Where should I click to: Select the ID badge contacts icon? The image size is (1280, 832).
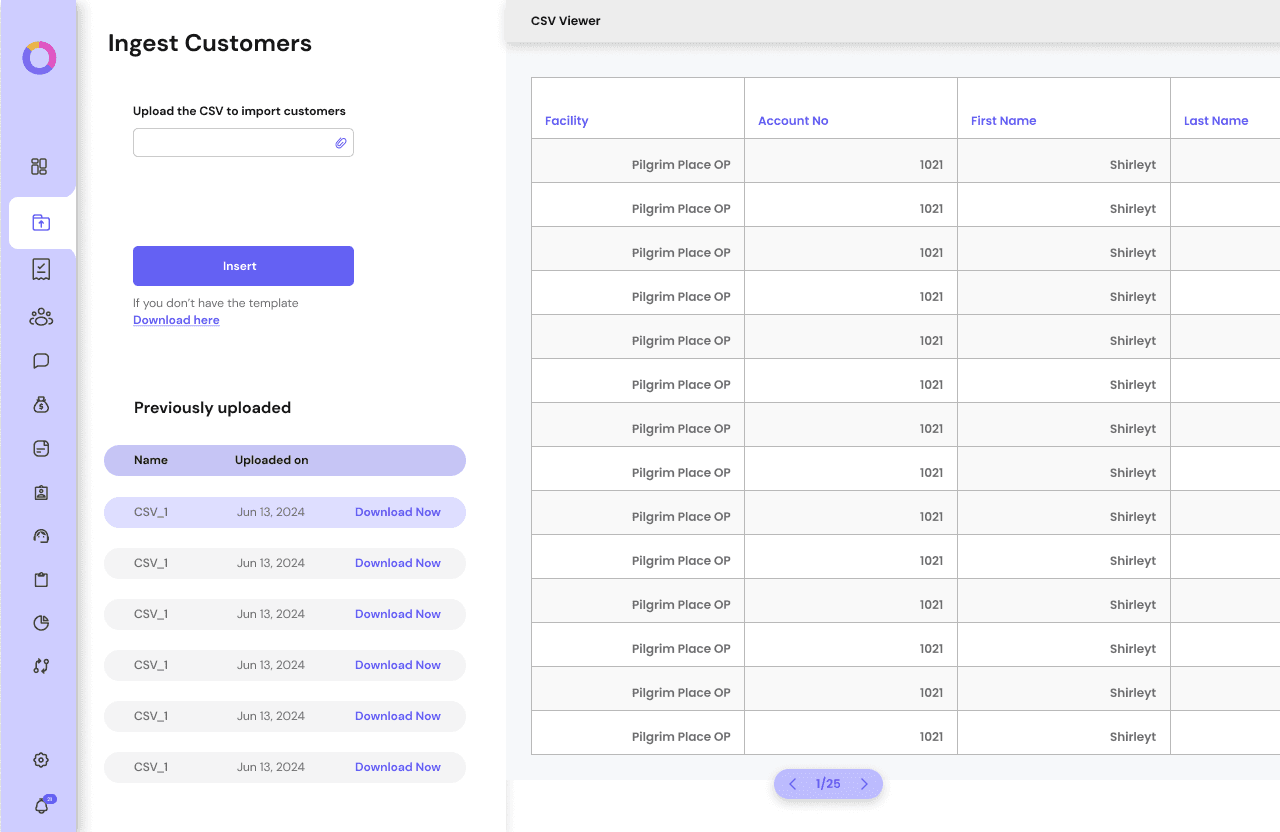[40, 492]
